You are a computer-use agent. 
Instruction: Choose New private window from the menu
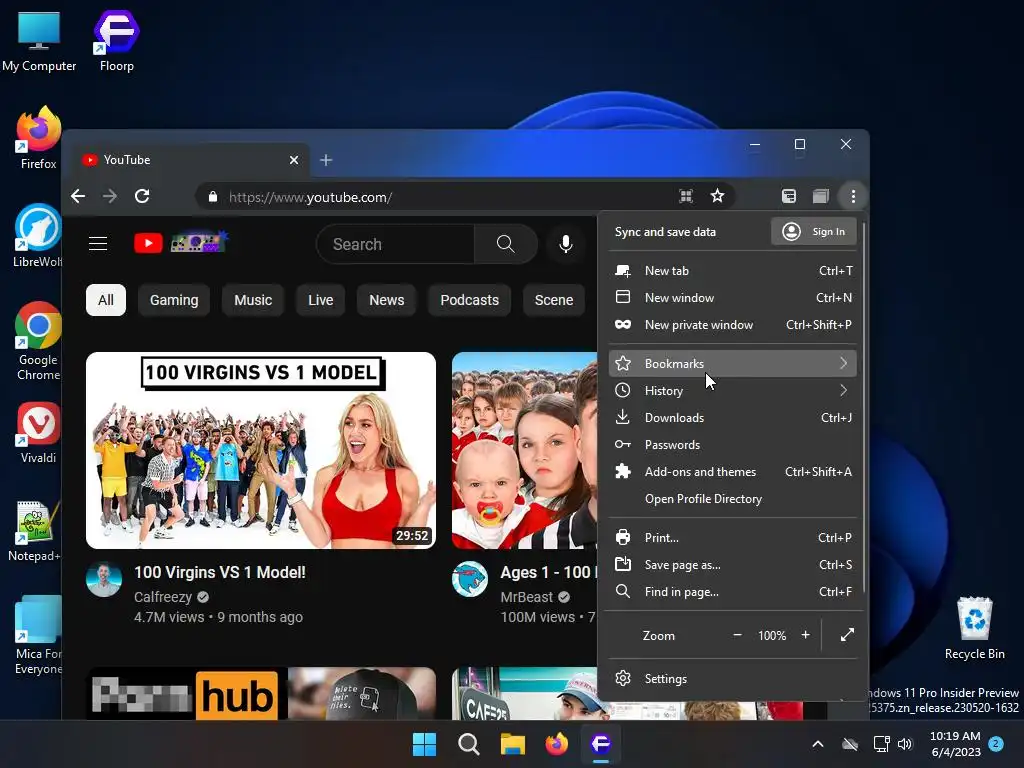(x=733, y=325)
